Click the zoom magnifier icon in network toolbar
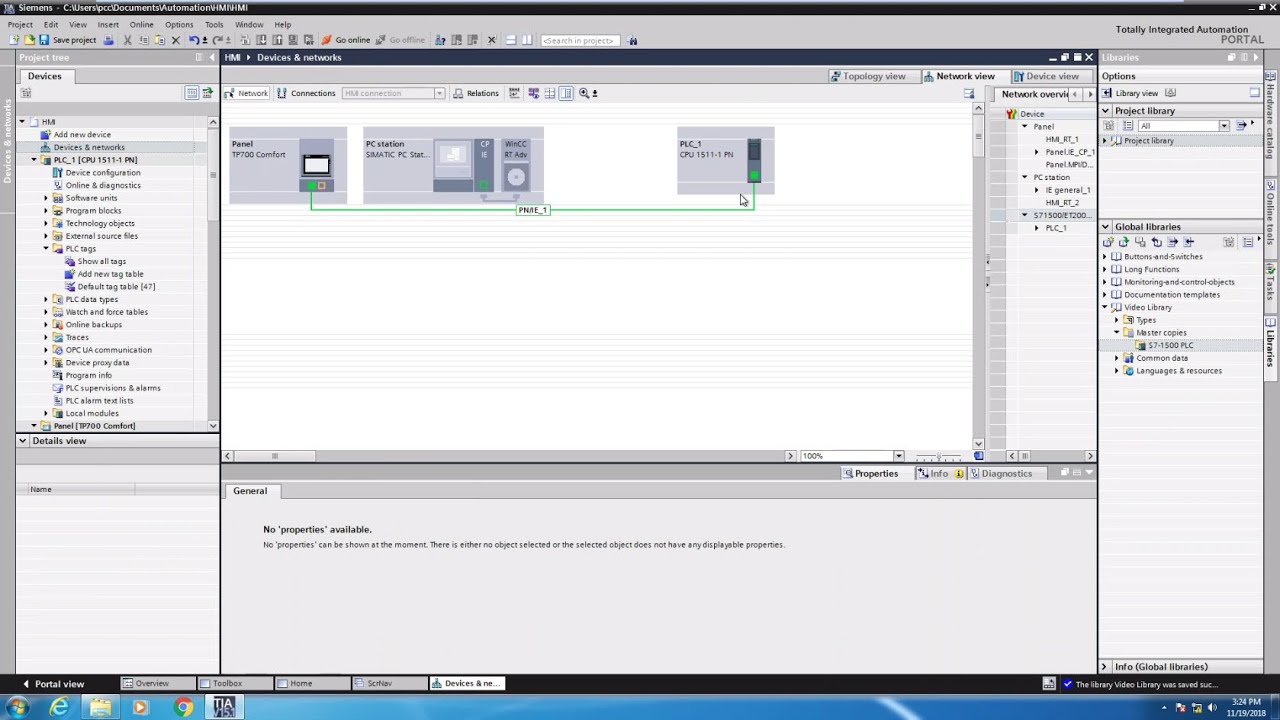Screen dimensions: 1280x720 tap(584, 93)
